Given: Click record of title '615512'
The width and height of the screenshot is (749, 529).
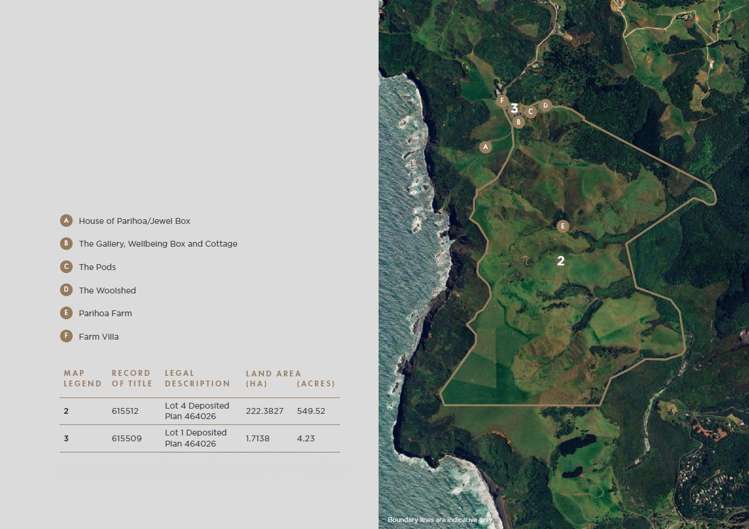Looking at the screenshot, I should point(125,411).
